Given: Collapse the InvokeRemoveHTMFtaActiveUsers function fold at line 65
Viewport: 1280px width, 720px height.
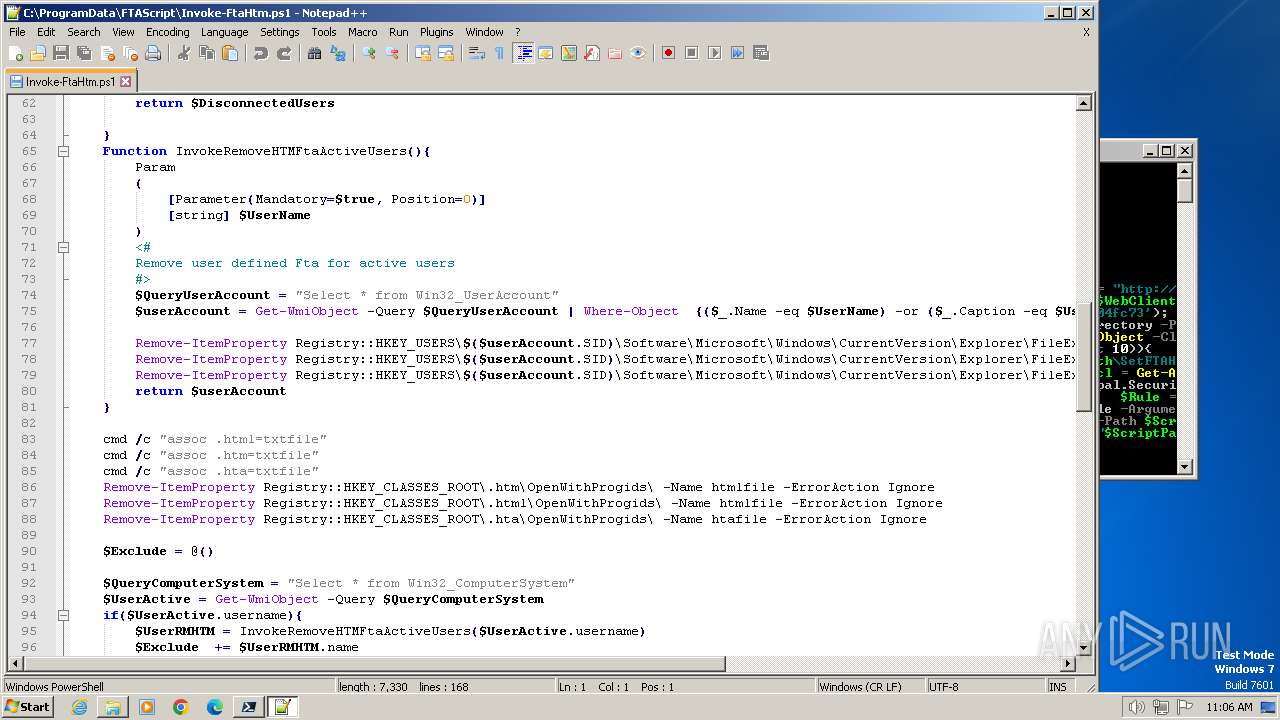Looking at the screenshot, I should click(x=63, y=151).
